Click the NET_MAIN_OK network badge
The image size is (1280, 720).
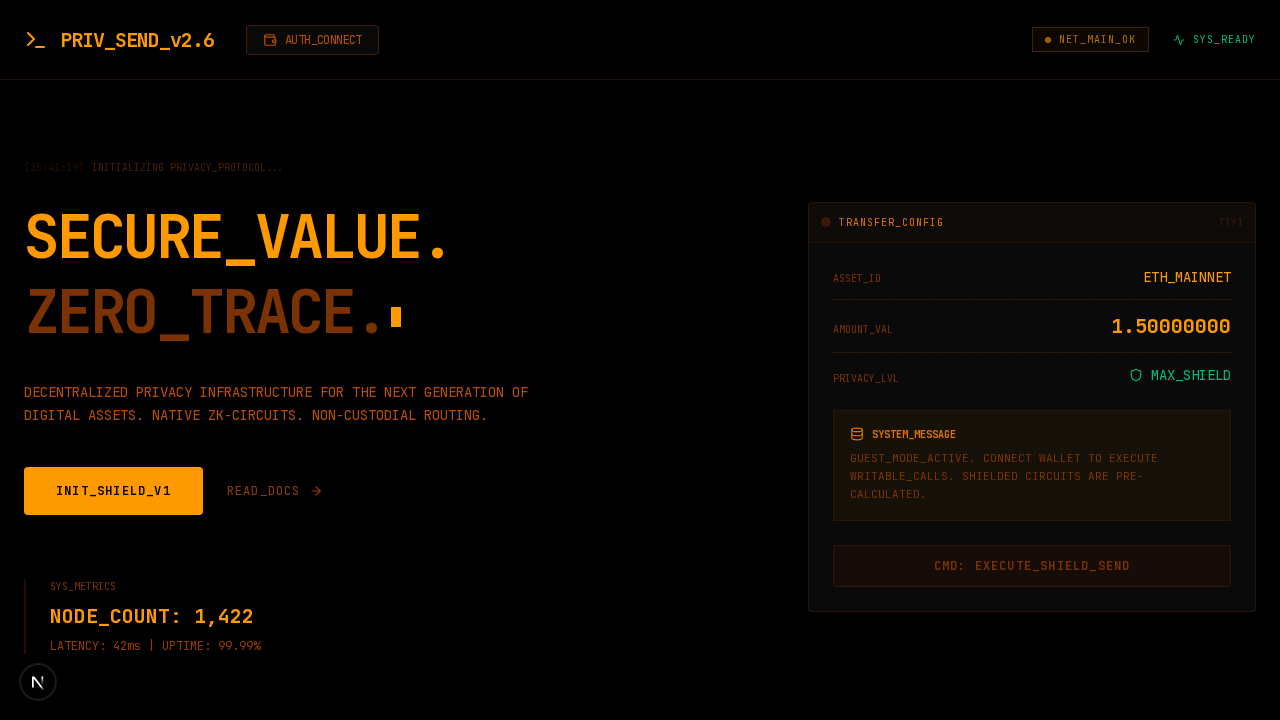pos(1090,40)
